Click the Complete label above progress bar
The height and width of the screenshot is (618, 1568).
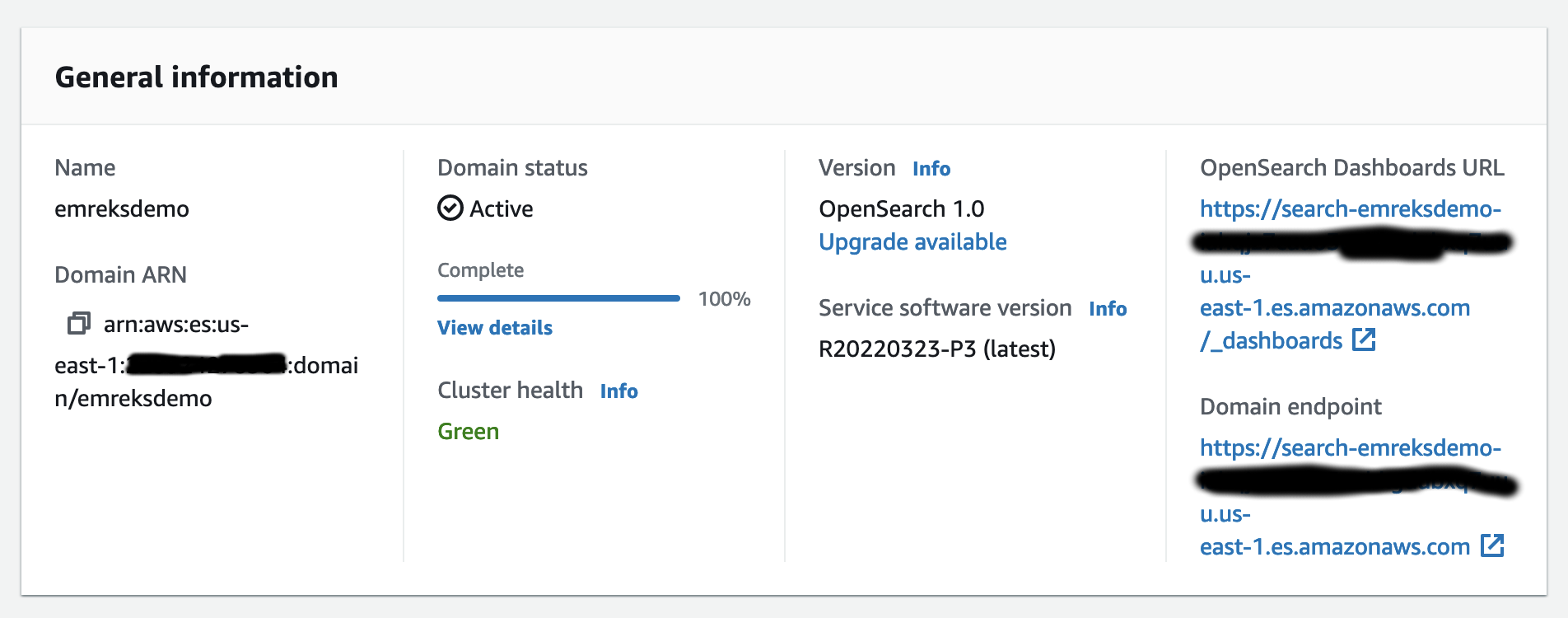point(481,270)
